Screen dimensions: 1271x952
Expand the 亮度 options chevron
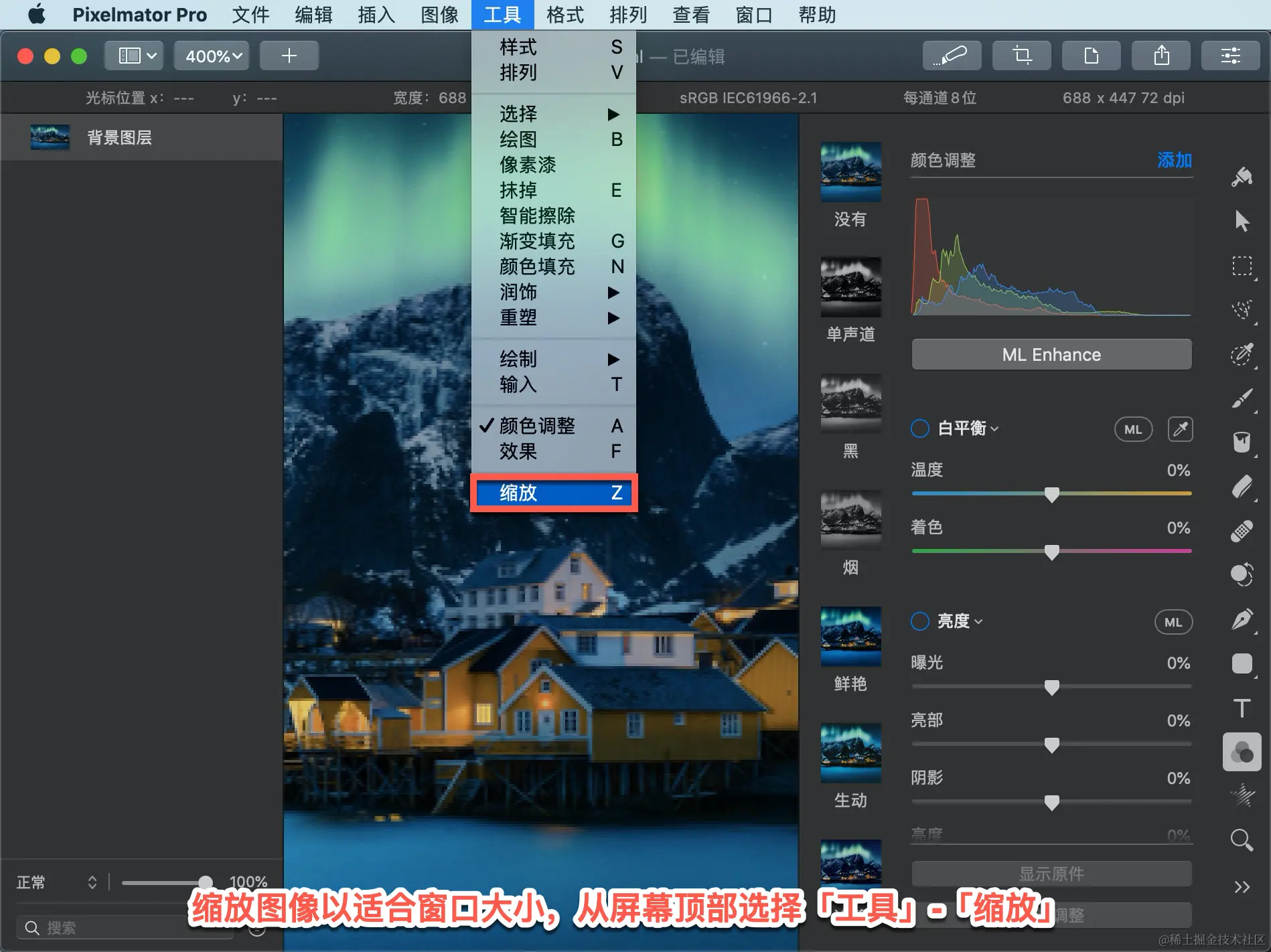coord(978,622)
